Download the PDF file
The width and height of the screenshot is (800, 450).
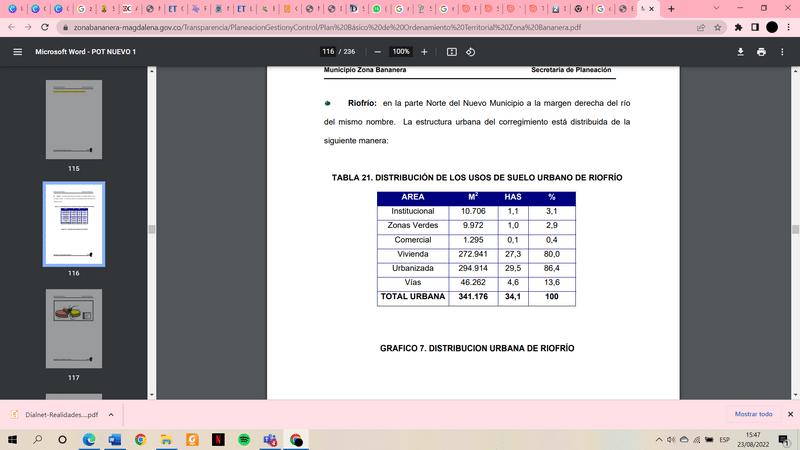[x=740, y=52]
